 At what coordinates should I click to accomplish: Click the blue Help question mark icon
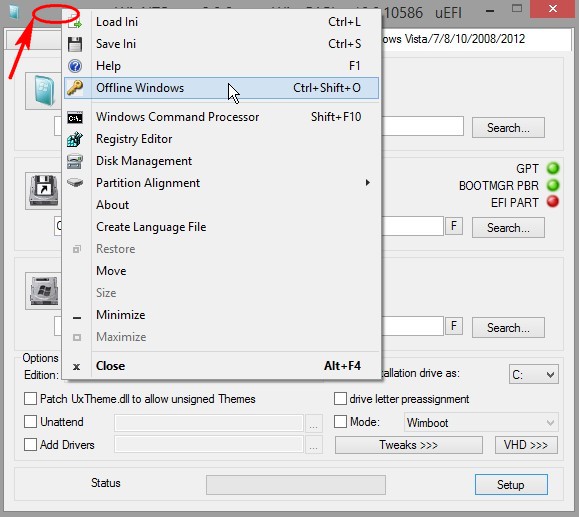pyautogui.click(x=75, y=66)
